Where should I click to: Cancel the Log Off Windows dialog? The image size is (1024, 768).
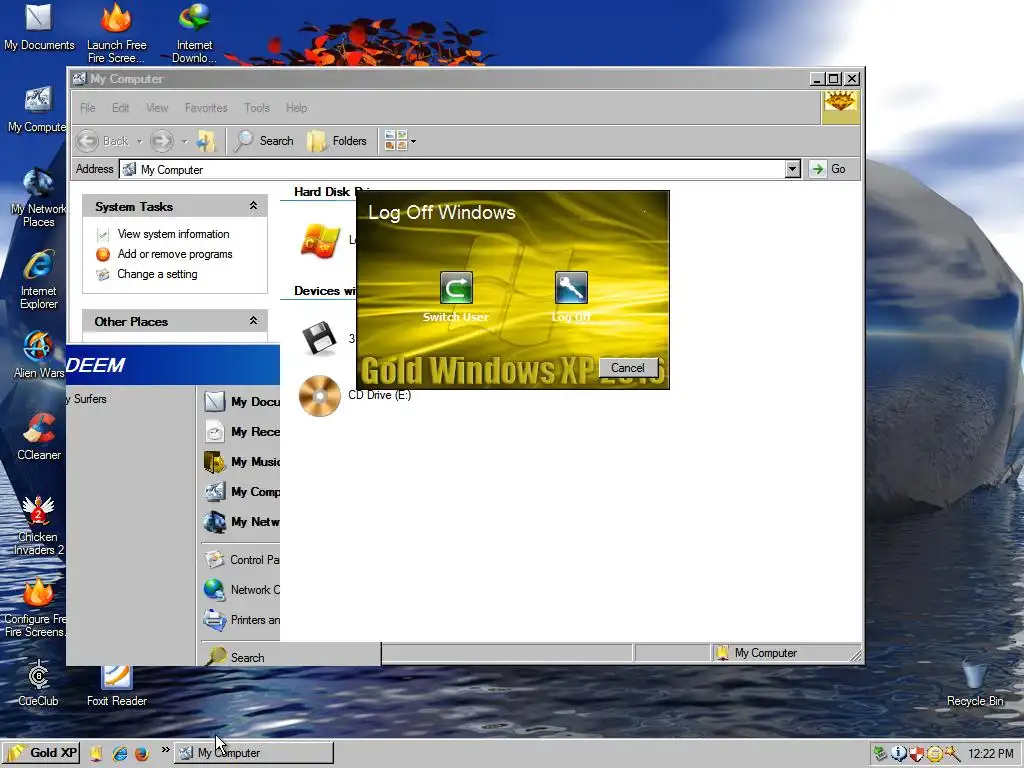[x=628, y=368]
